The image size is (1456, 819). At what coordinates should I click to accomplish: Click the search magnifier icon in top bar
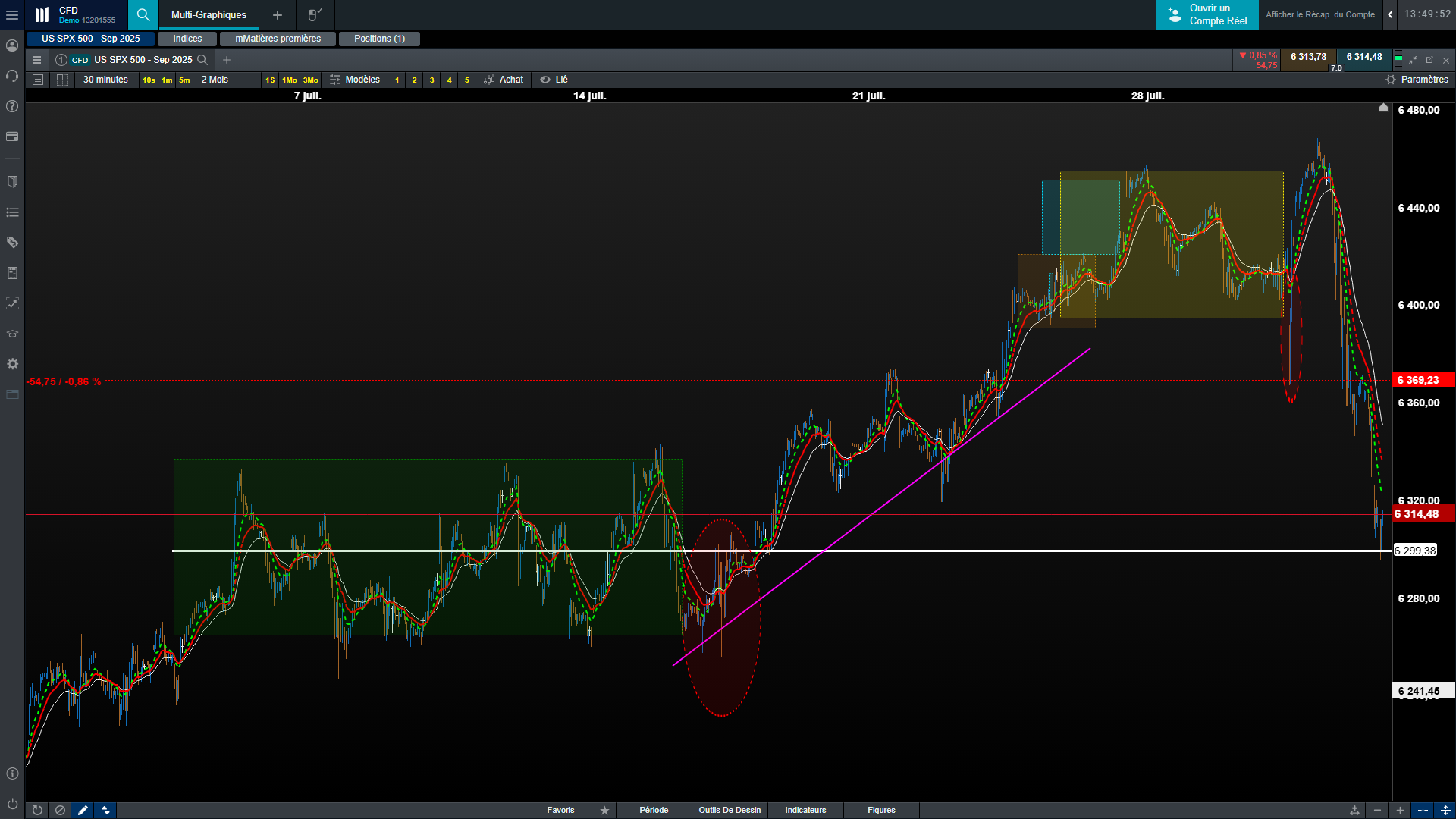(143, 14)
